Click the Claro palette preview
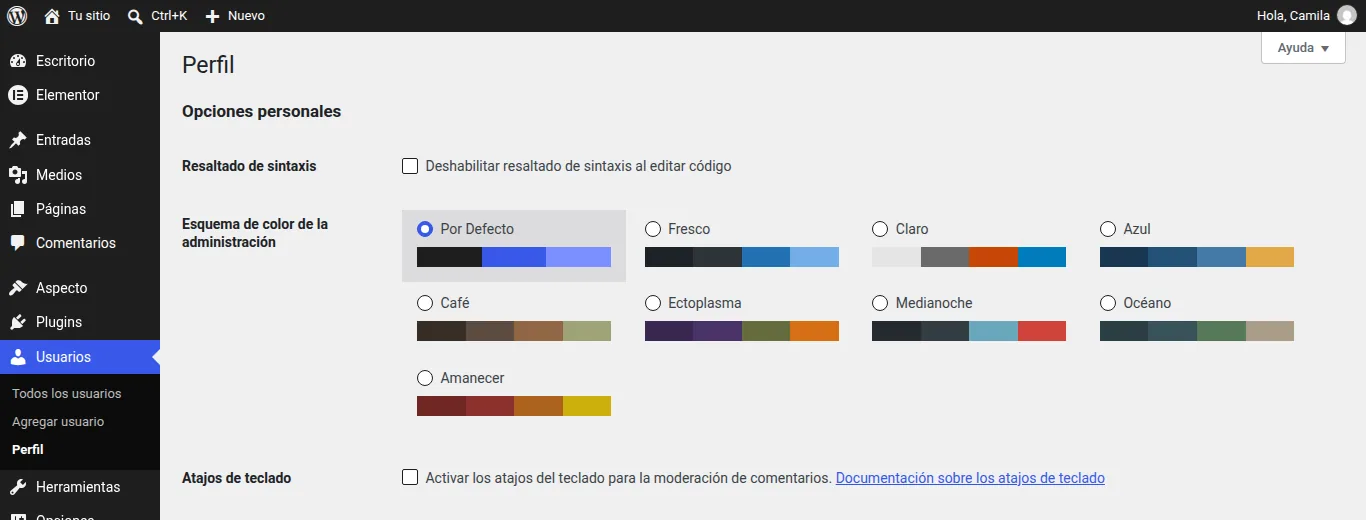Viewport: 1366px width, 520px height. pyautogui.click(x=969, y=257)
